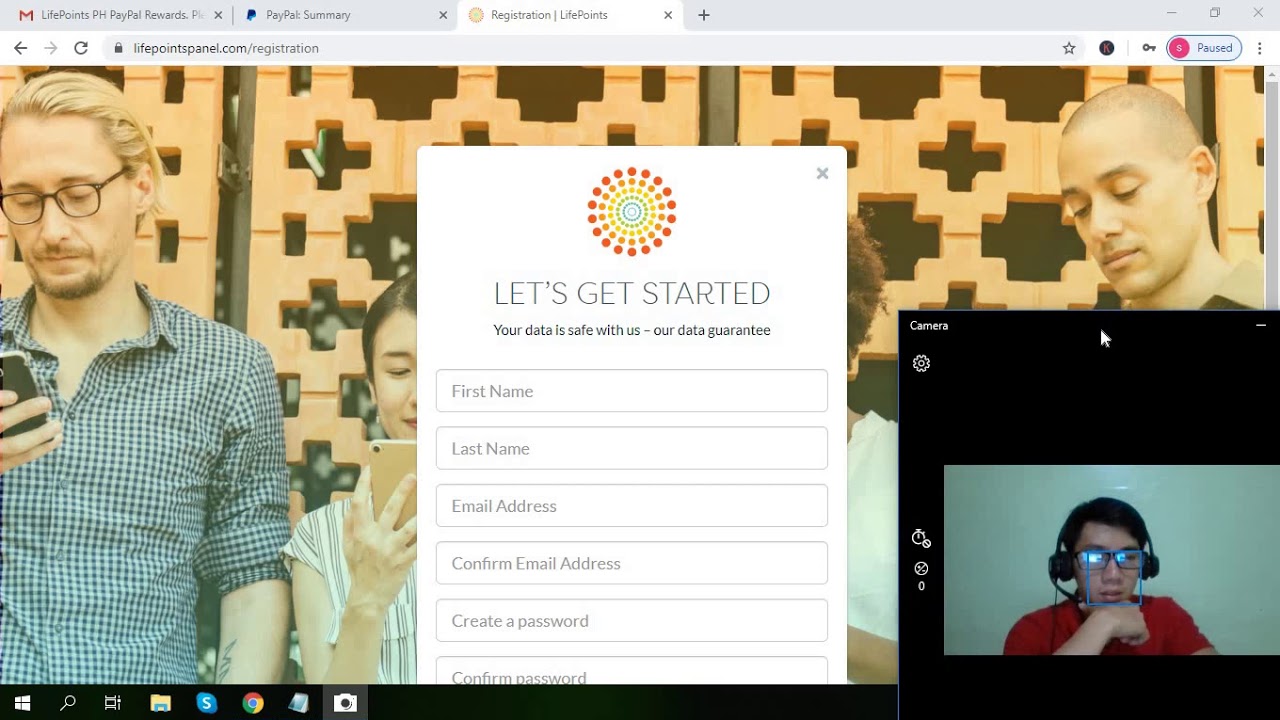Bookmark this page with the star icon
The image size is (1280, 720).
1069,48
